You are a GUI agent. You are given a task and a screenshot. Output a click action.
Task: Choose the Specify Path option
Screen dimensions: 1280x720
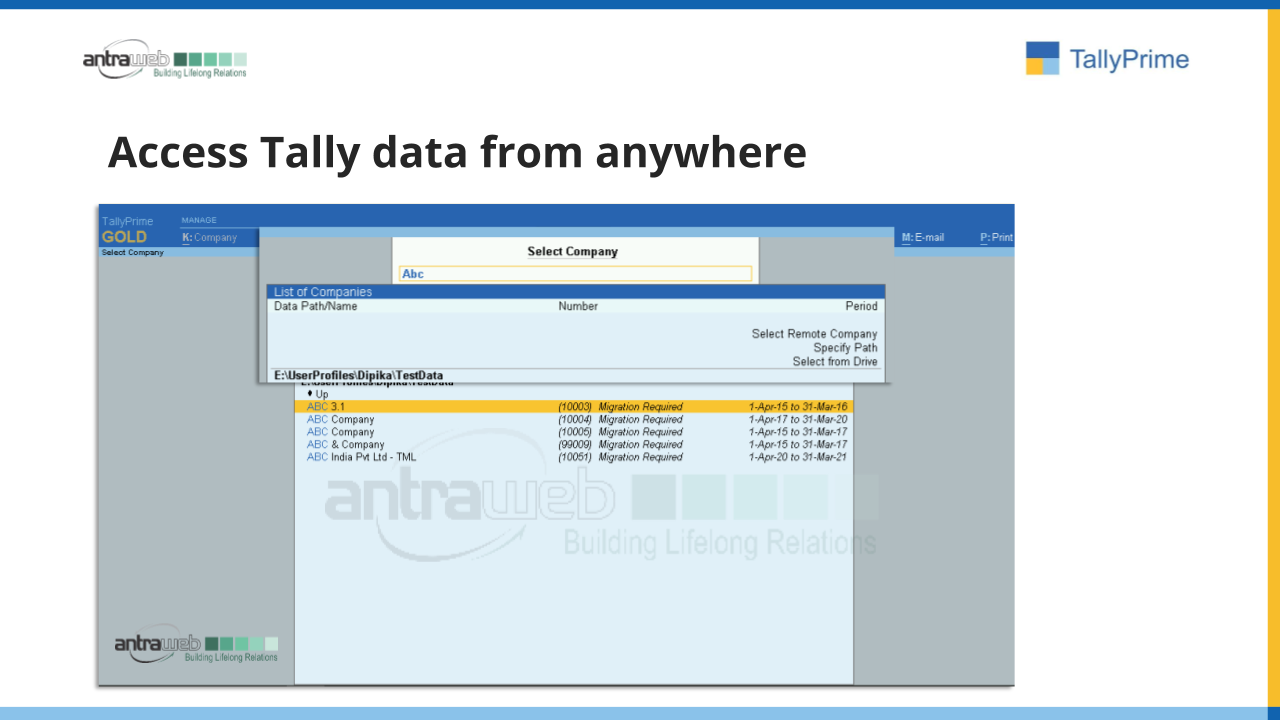coord(845,348)
